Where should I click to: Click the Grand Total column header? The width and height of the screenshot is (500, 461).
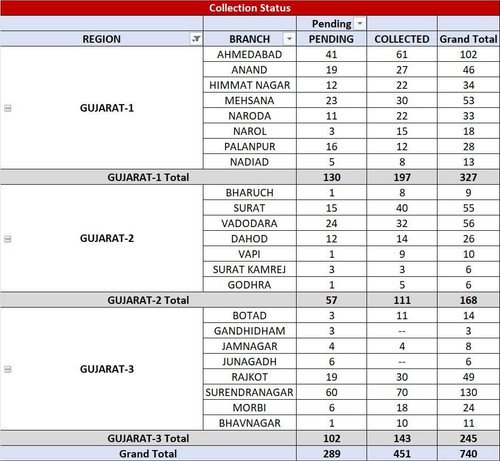(468, 39)
